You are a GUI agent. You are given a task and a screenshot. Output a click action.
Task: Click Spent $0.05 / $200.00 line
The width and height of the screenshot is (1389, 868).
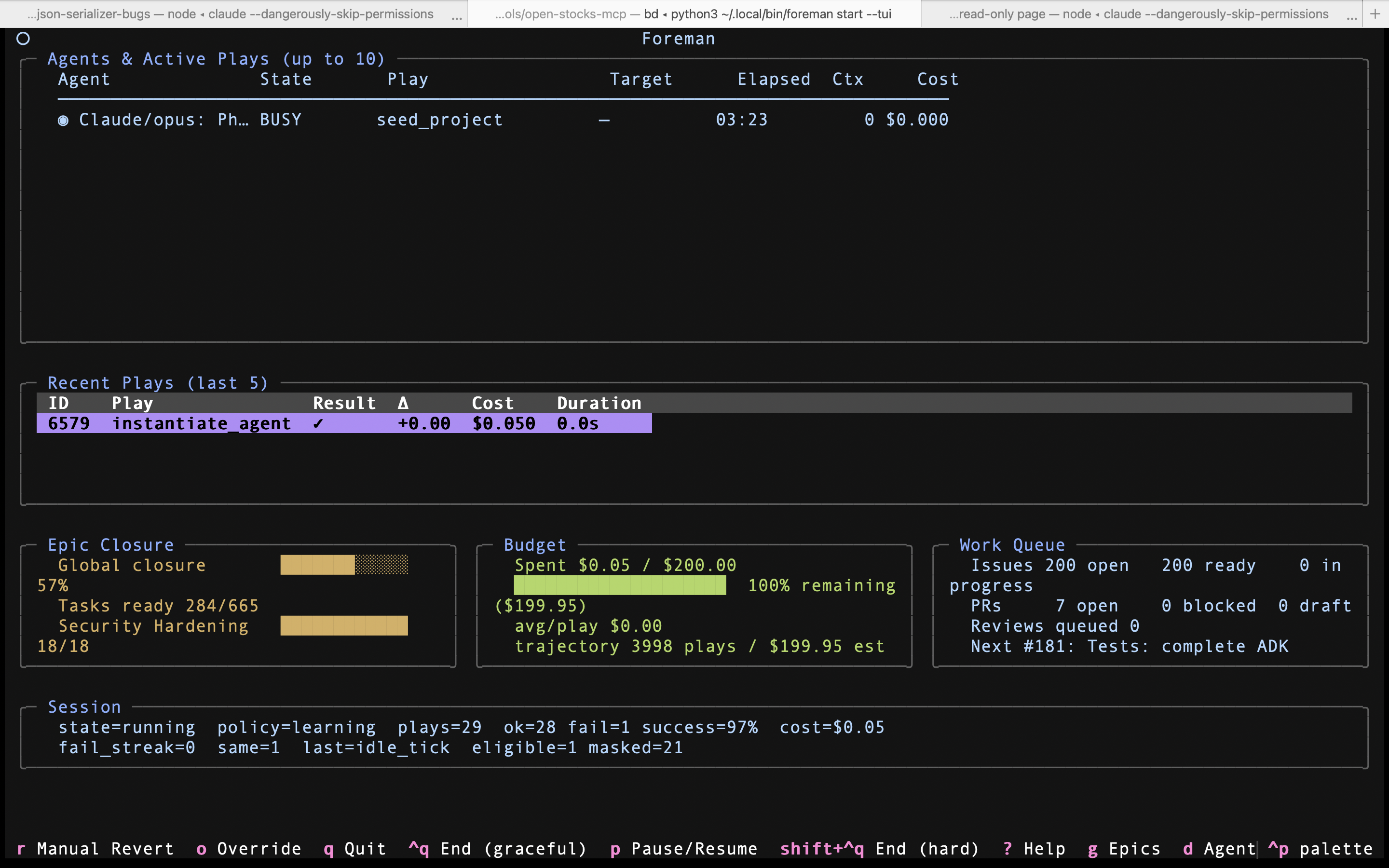[x=625, y=565]
